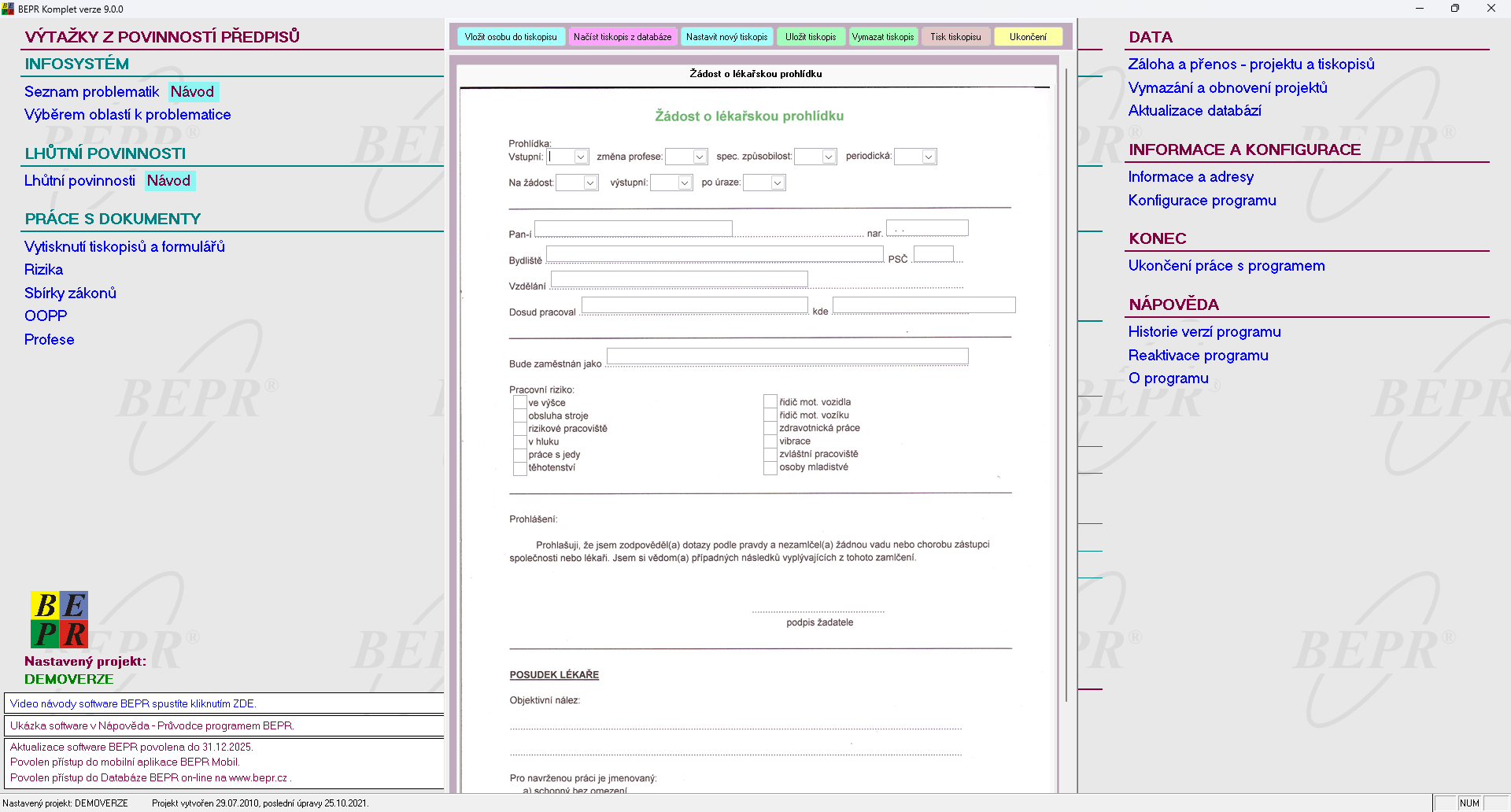Click the 'nar.' birth date field
This screenshot has width=1511, height=812.
(927, 228)
